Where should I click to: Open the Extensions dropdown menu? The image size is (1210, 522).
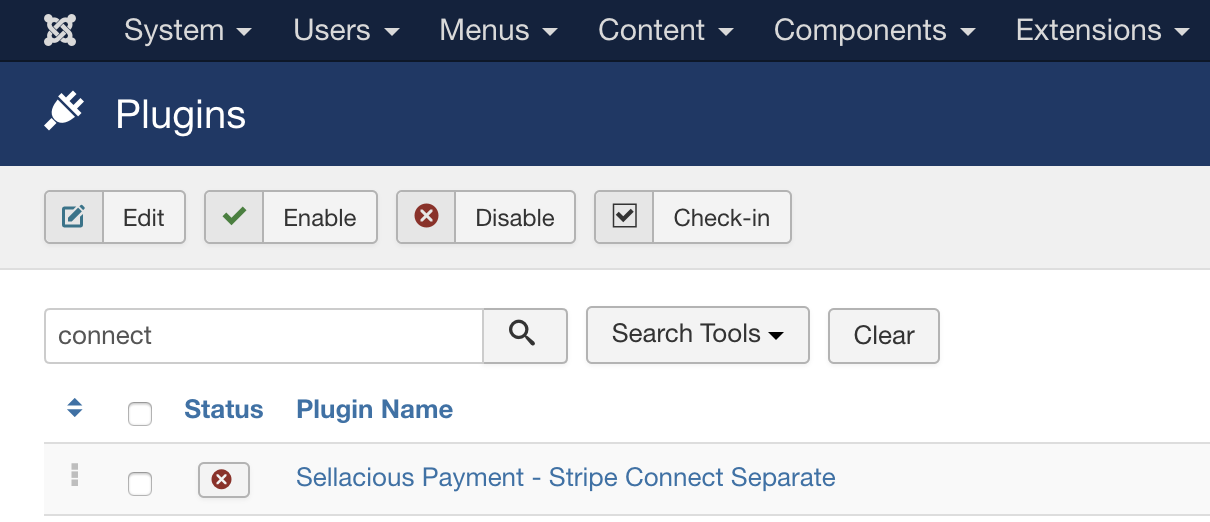click(1102, 30)
